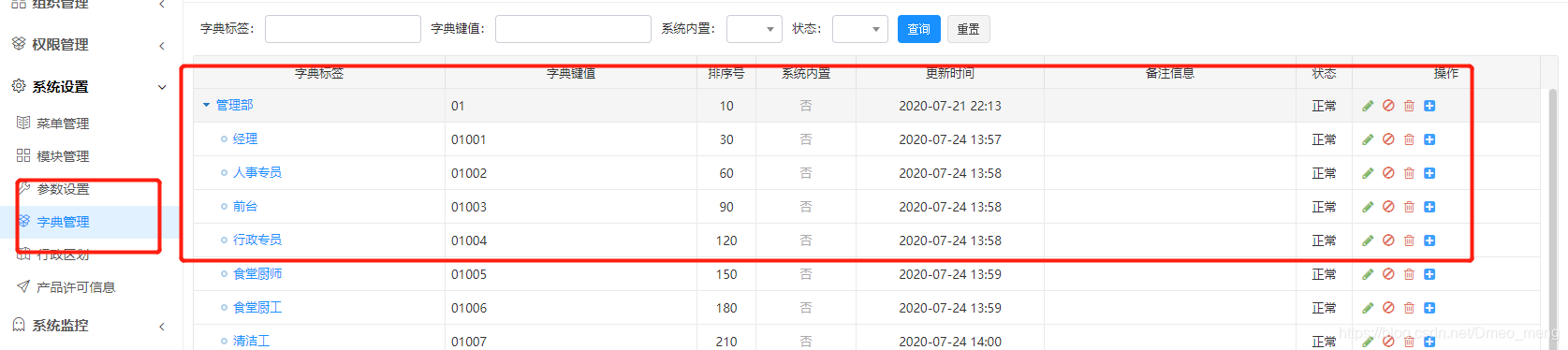The width and height of the screenshot is (1568, 350).
Task: Open the 状态 dropdown filter
Action: click(x=860, y=29)
